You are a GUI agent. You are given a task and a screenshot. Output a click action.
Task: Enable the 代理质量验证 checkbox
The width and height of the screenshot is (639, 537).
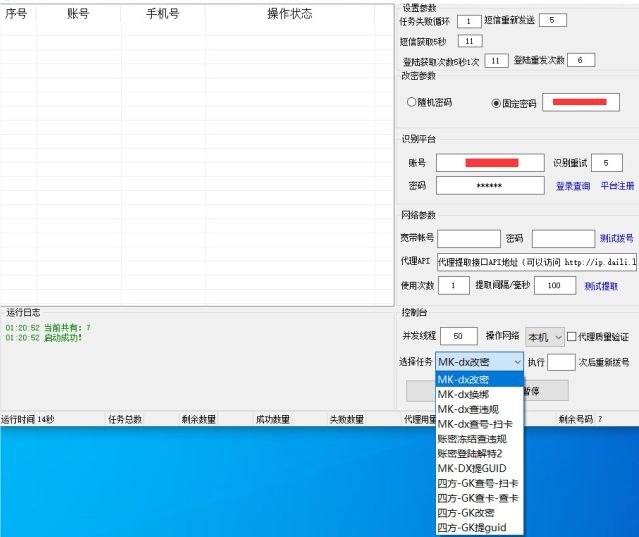572,337
